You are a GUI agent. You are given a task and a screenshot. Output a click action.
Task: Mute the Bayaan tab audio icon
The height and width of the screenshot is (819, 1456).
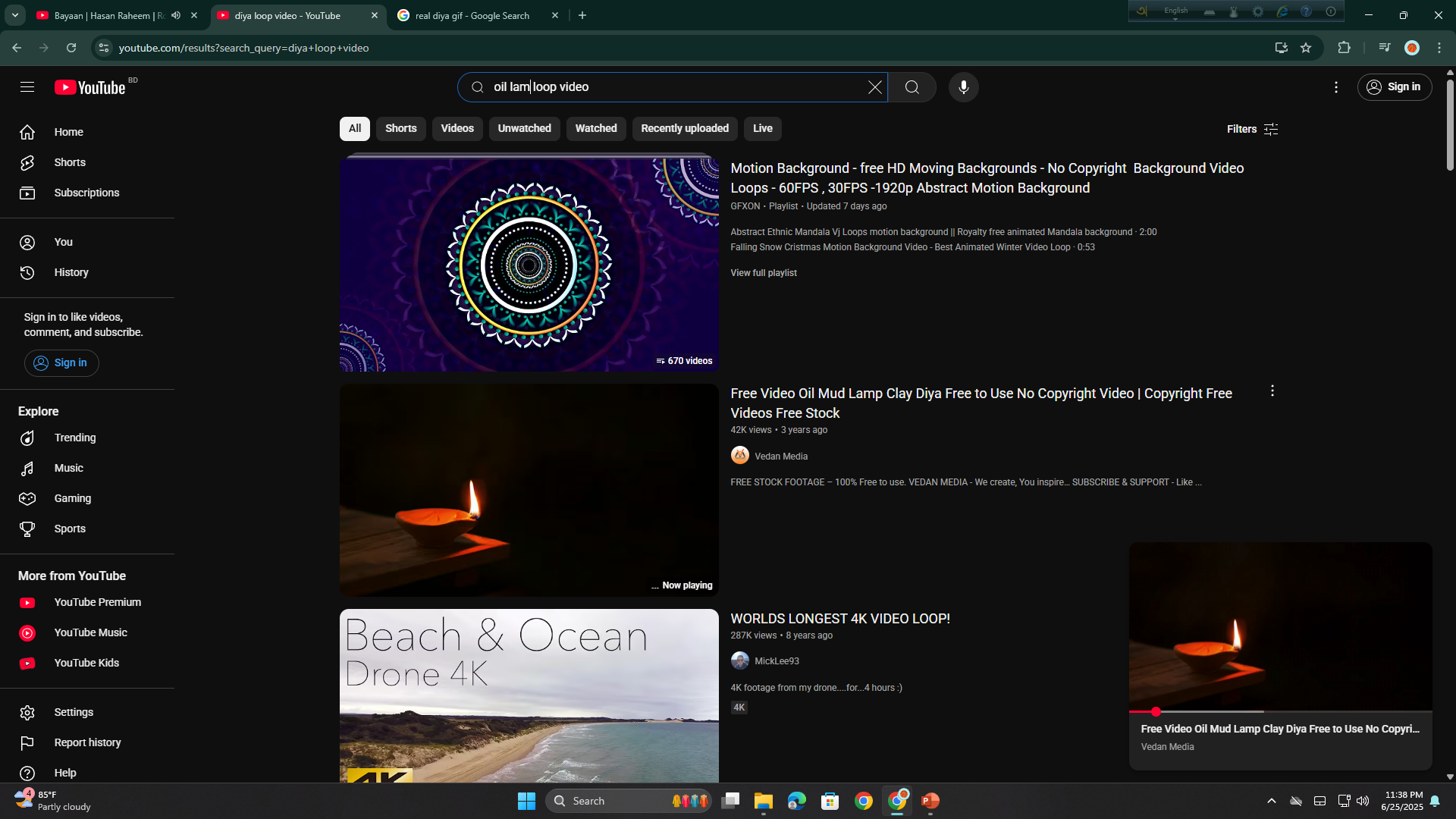176,15
